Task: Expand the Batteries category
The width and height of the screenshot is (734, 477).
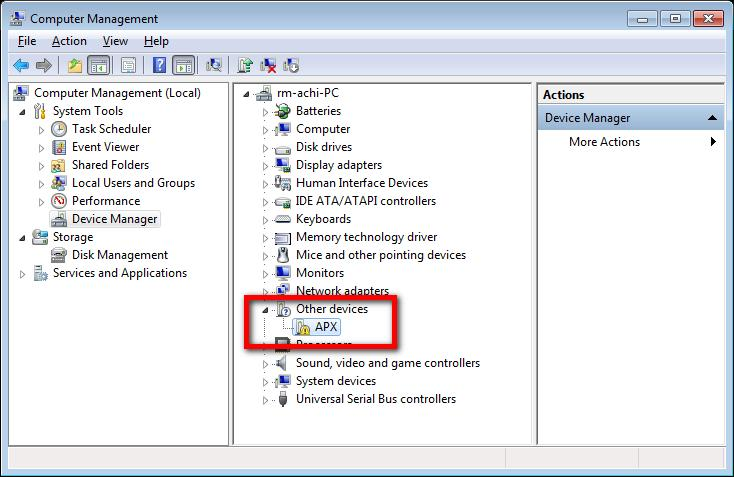Action: [265, 112]
